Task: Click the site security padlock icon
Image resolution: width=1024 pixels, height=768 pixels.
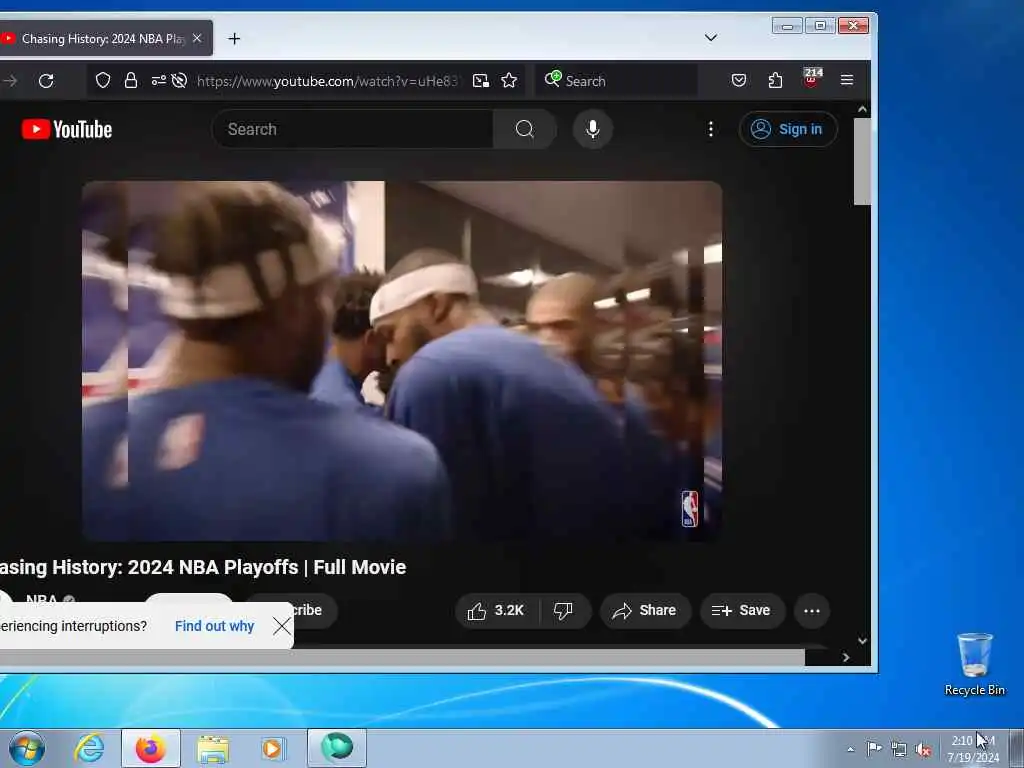Action: (131, 80)
